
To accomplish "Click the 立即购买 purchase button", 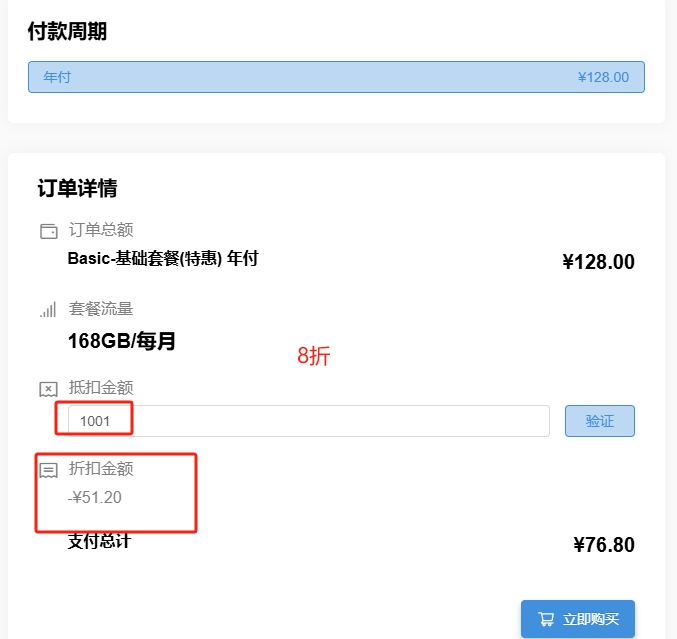I will [578, 619].
